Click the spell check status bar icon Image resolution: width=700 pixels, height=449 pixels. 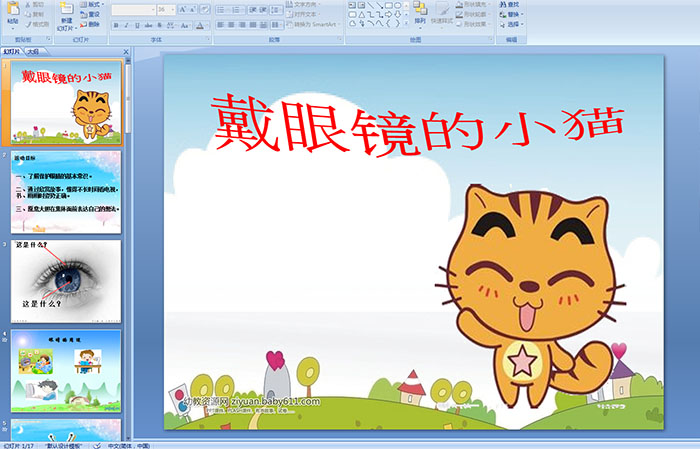pyautogui.click(x=97, y=445)
